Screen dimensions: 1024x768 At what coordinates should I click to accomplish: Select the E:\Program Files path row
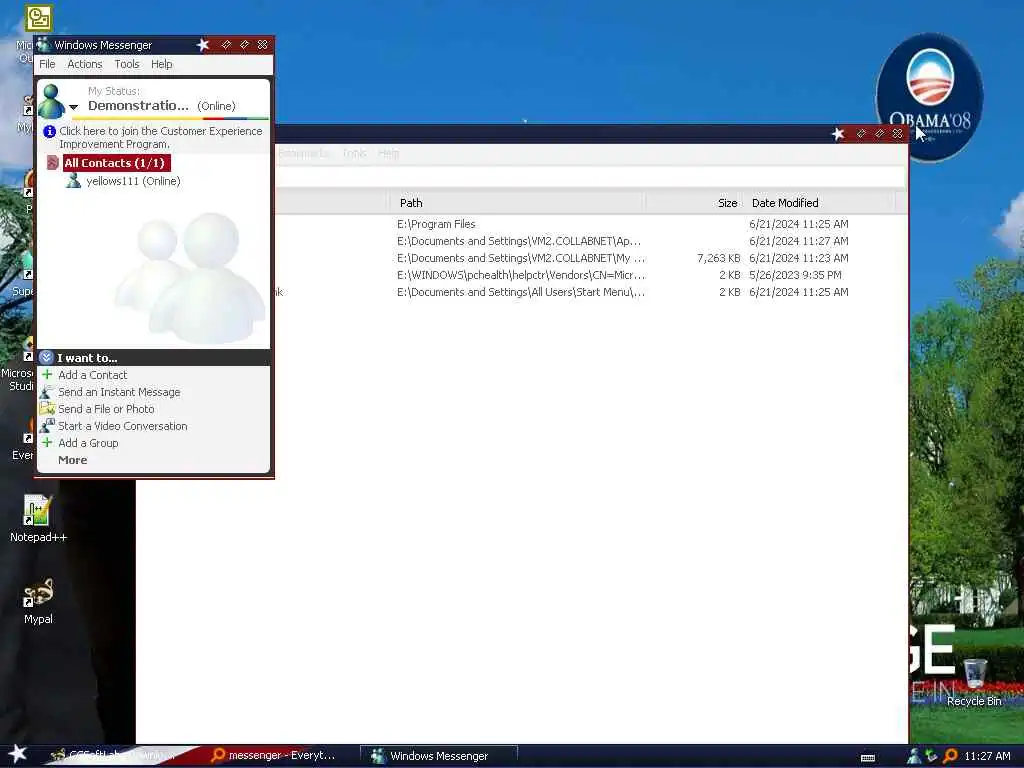[436, 224]
